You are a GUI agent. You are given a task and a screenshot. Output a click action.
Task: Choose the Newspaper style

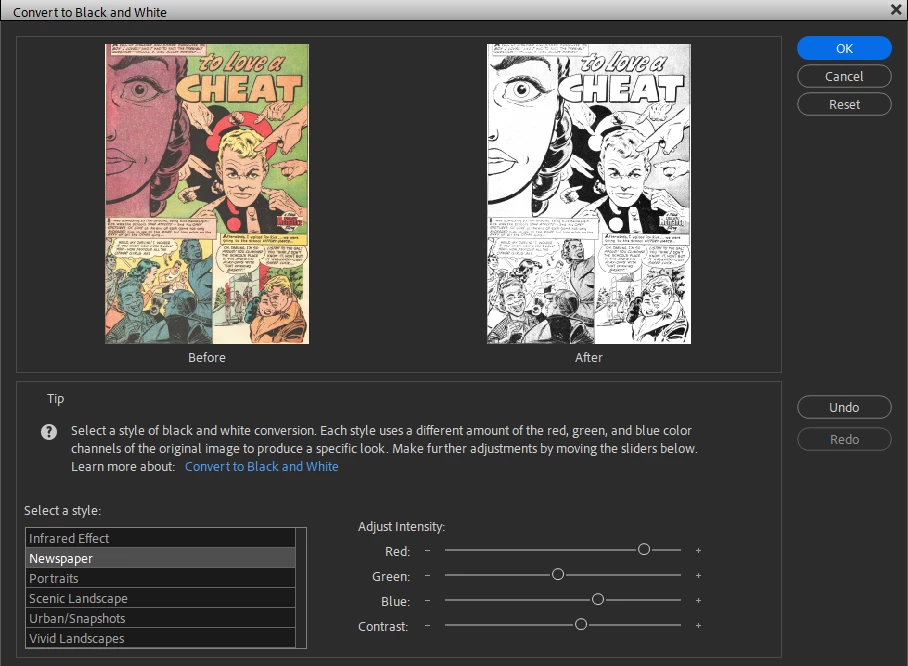(160, 558)
